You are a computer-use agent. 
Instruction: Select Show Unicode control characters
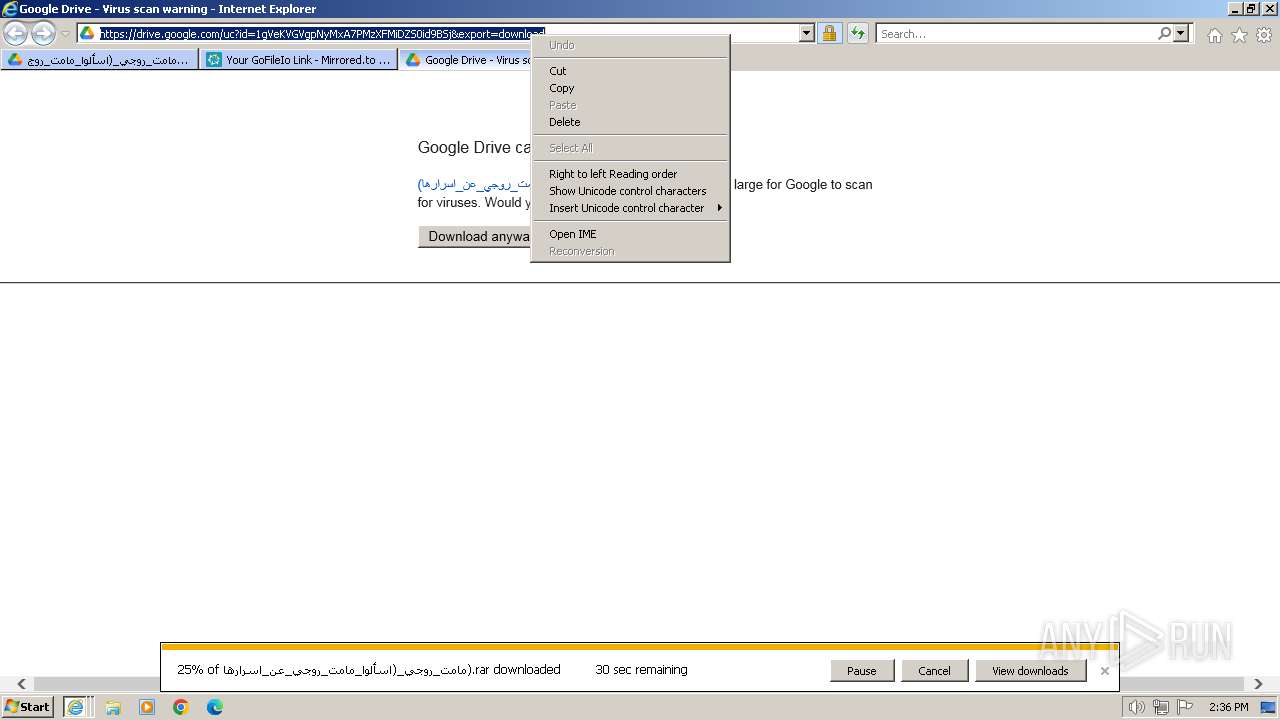pyautogui.click(x=629, y=191)
